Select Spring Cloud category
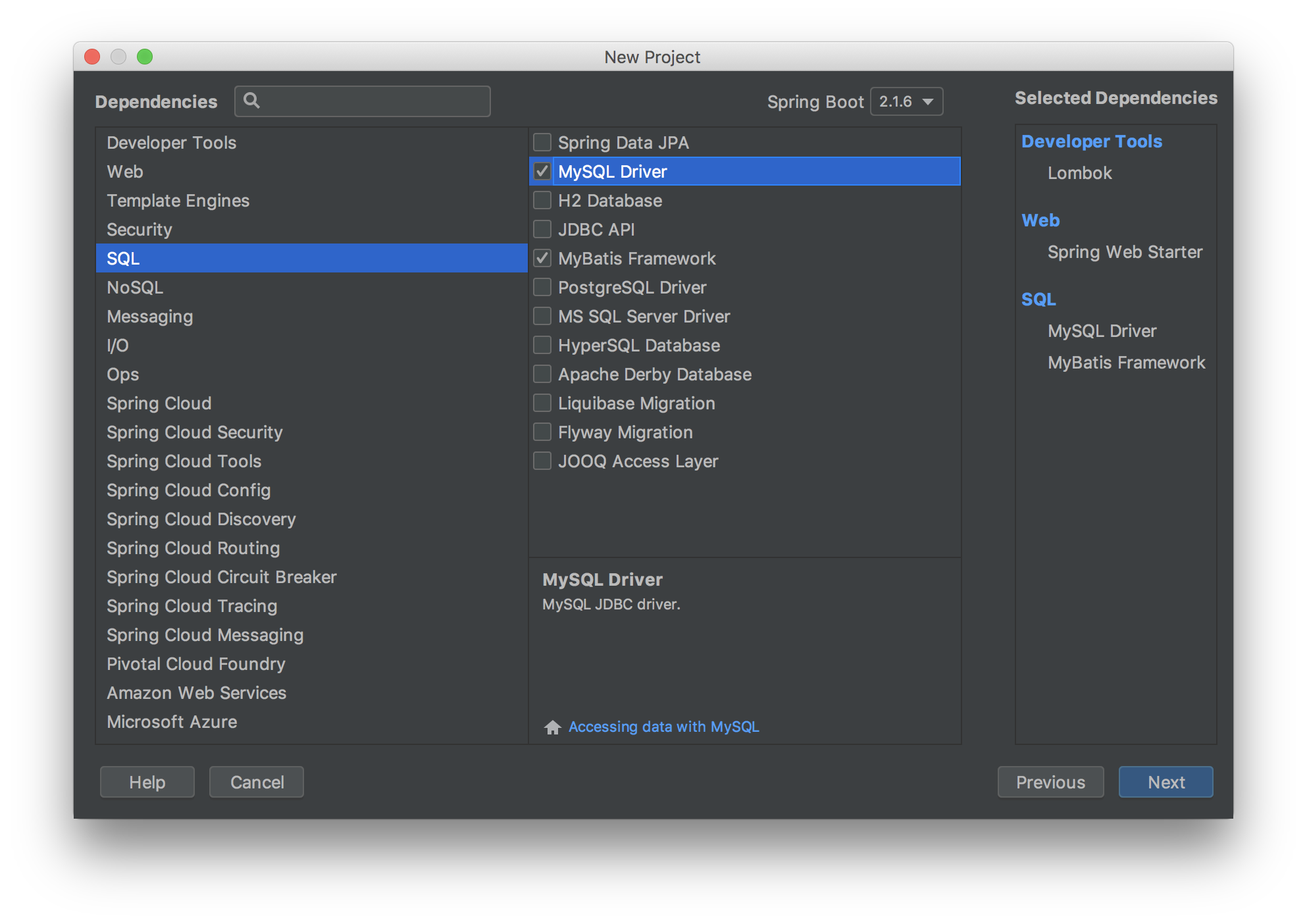The height and width of the screenshot is (924, 1307). click(311, 403)
